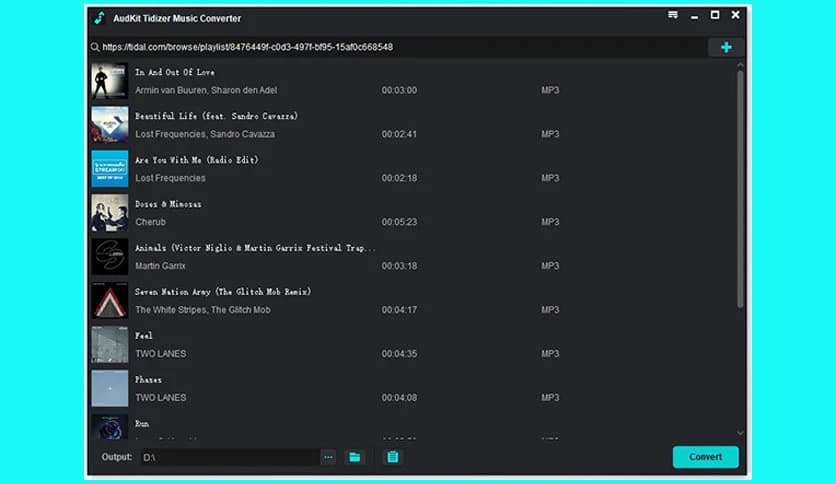The image size is (836, 484).
Task: Click the scrollbar down arrow
Action: point(740,433)
